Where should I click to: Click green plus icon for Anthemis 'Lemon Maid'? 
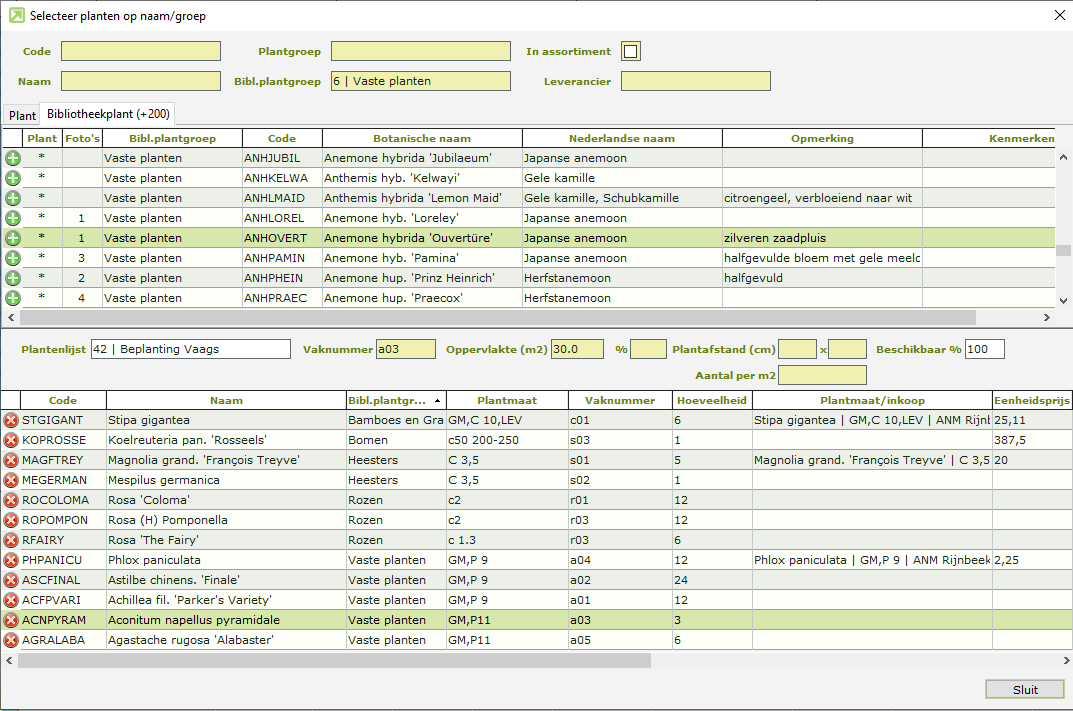click(12, 198)
